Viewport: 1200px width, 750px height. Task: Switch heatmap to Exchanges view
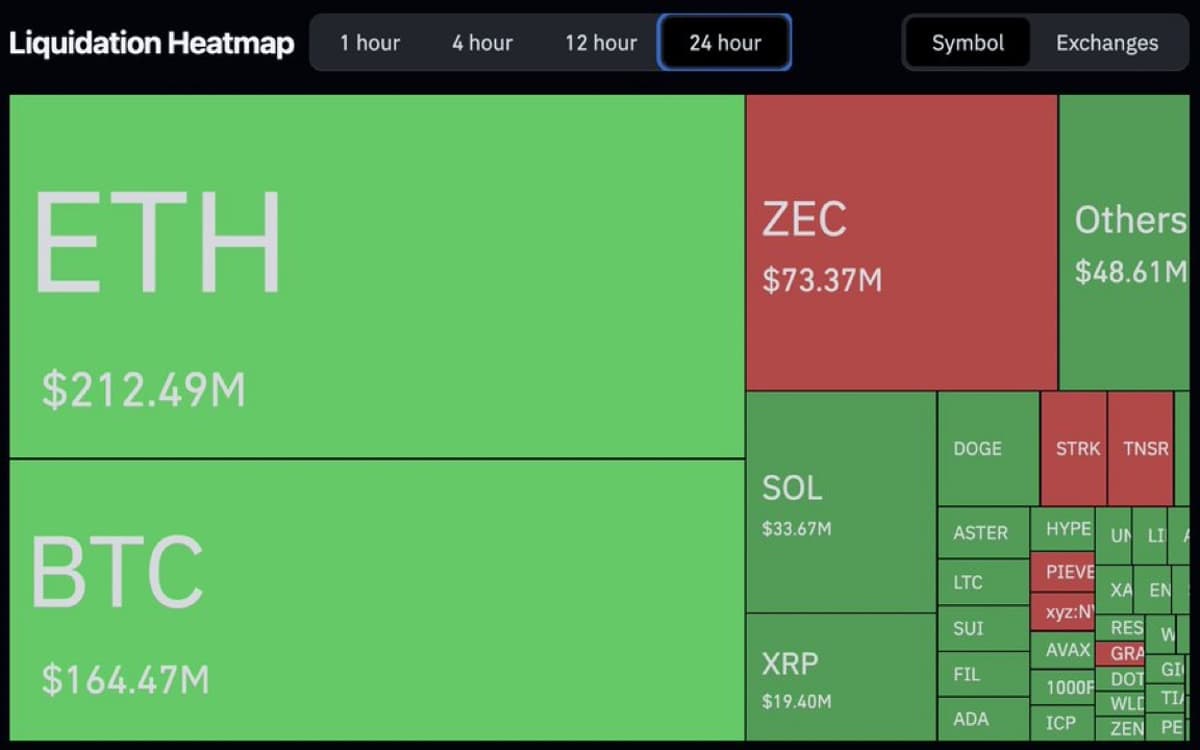click(1106, 43)
